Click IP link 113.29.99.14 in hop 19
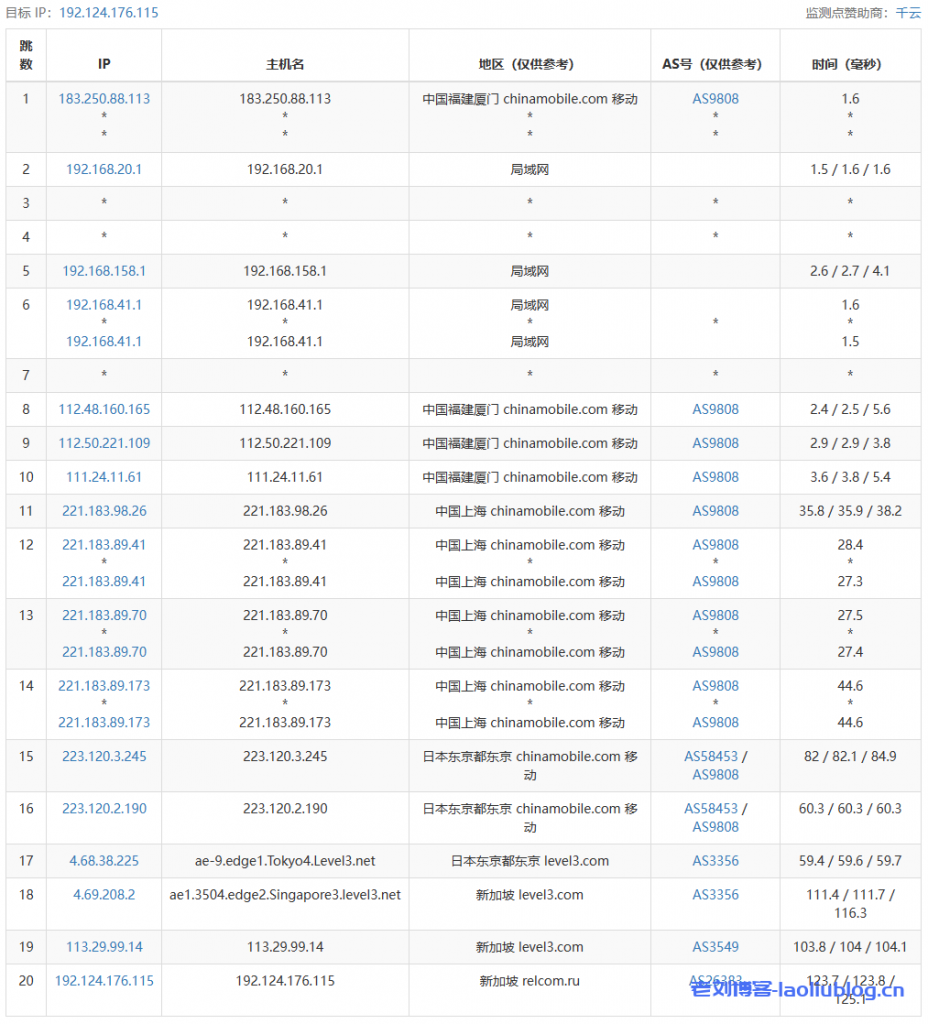Viewport: 928px width, 1024px height. [x=104, y=947]
